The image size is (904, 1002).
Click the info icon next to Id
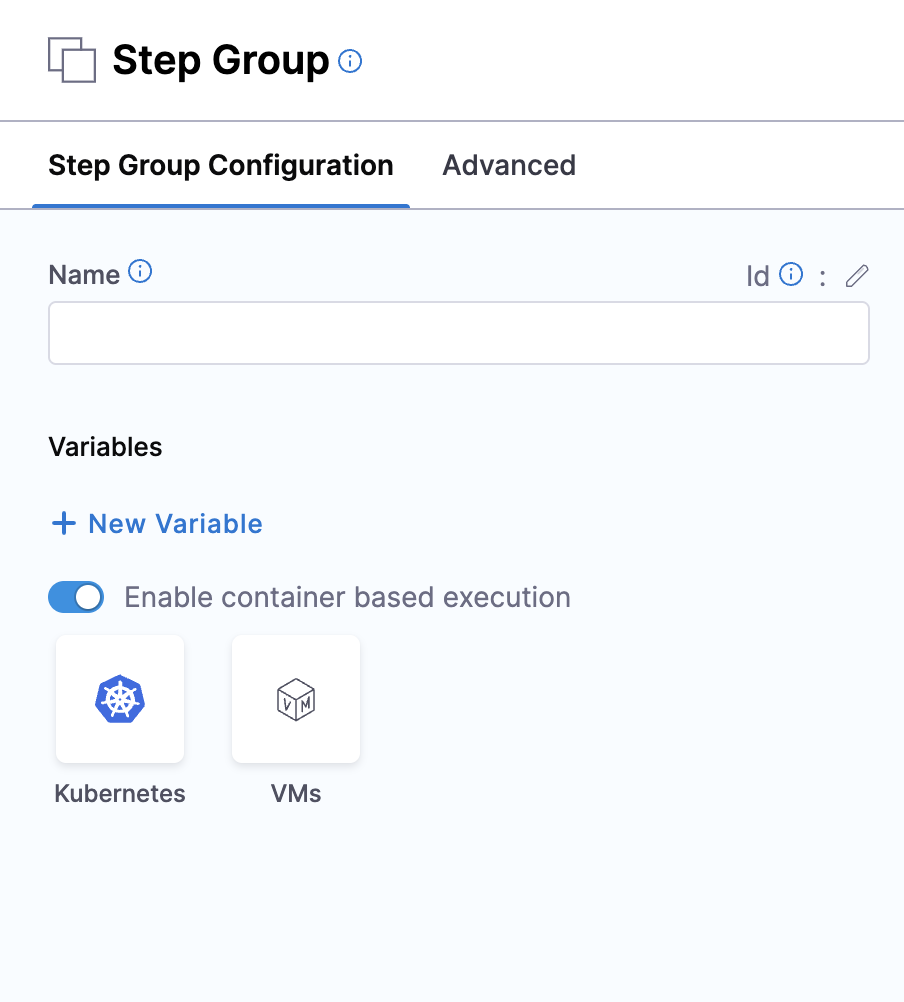coord(791,274)
